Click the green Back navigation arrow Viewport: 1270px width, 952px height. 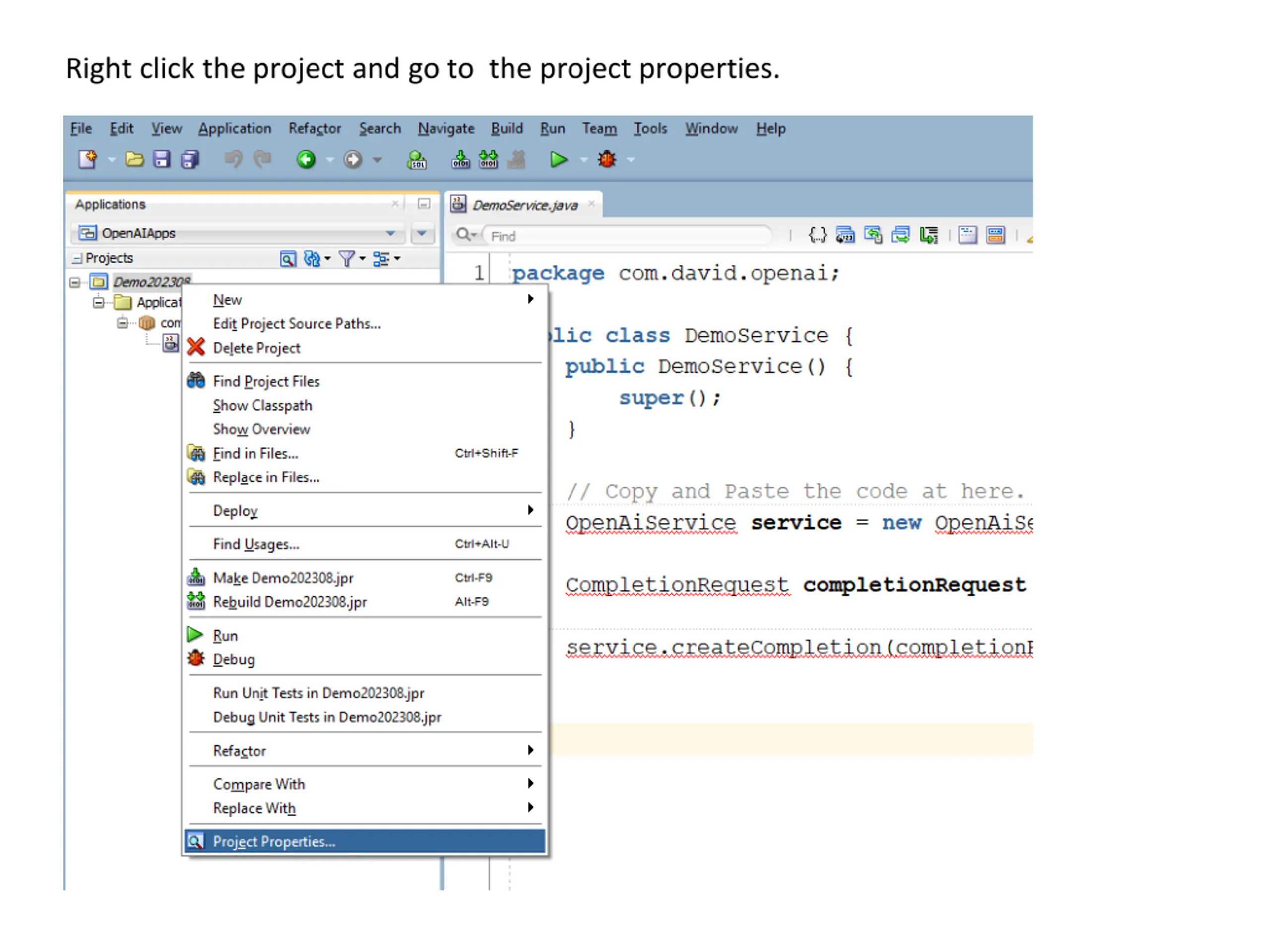306,159
